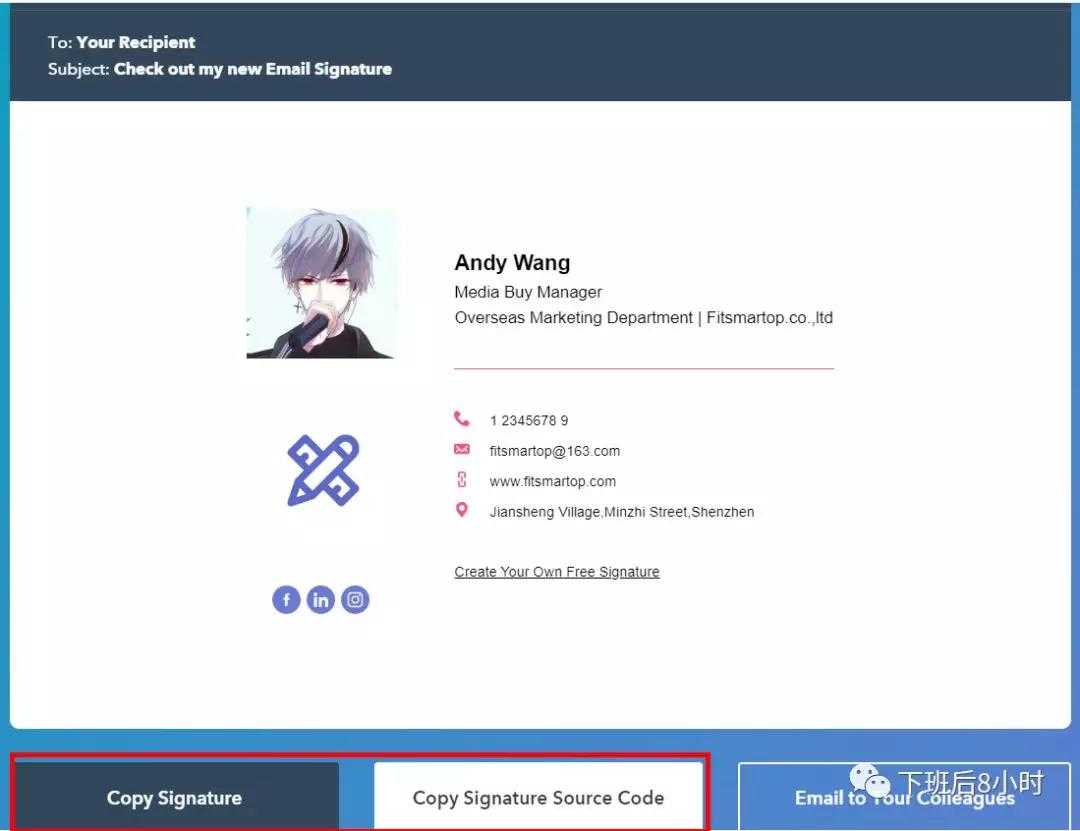Click the fitsmartop@163.com email address
This screenshot has height=831, width=1080.
coord(554,451)
